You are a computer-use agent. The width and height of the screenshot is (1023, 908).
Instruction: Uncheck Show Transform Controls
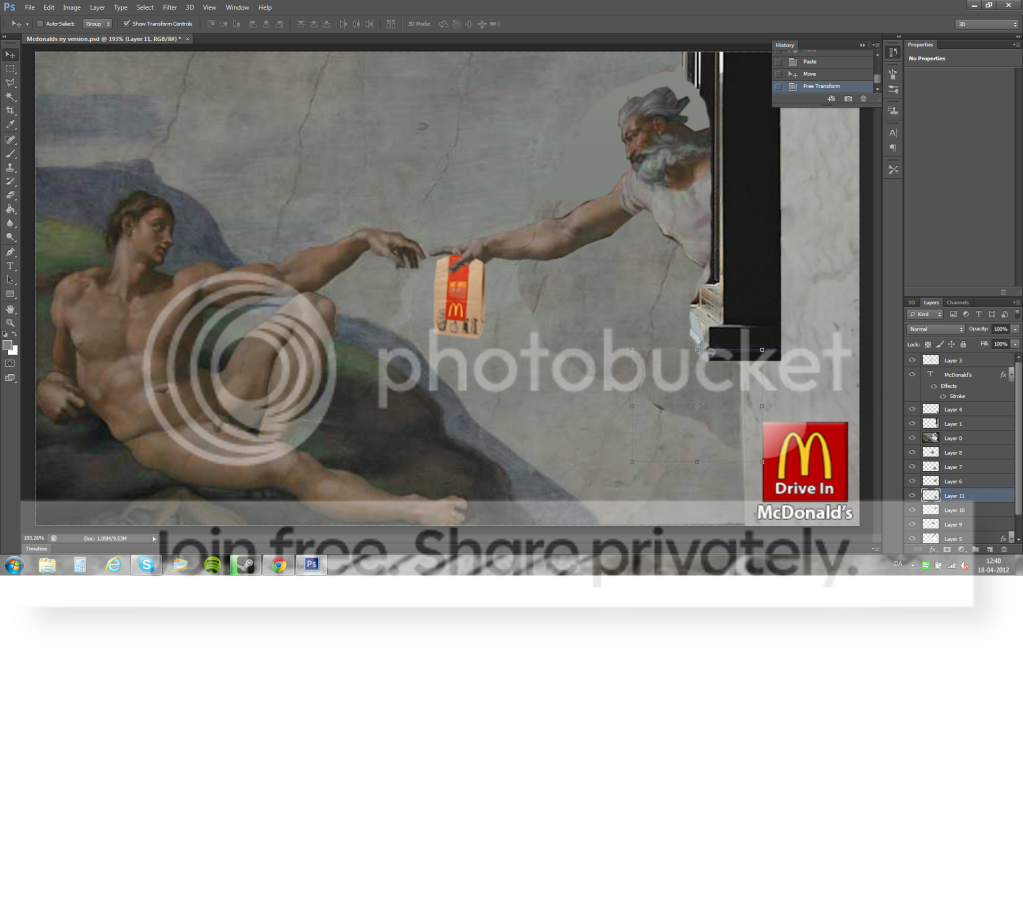tap(127, 24)
